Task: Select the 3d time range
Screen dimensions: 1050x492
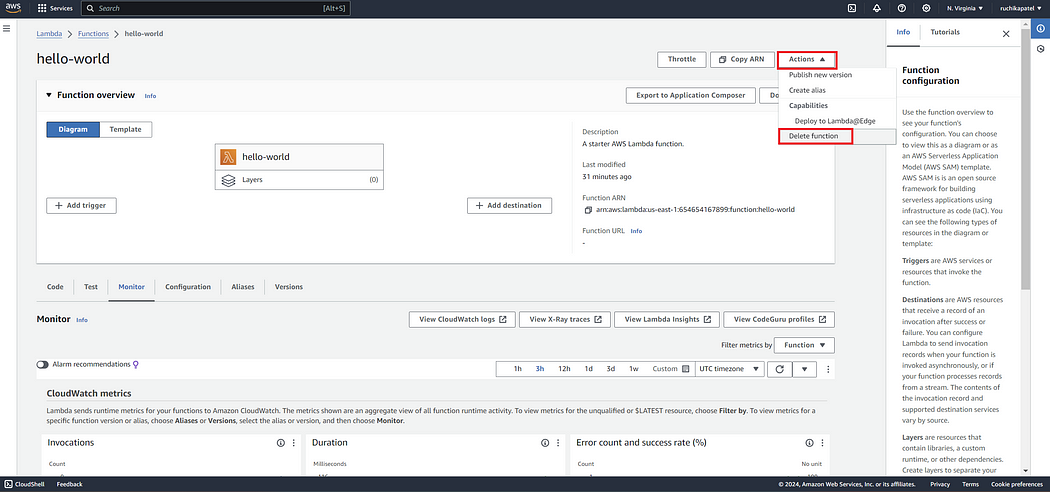Action: 611,369
